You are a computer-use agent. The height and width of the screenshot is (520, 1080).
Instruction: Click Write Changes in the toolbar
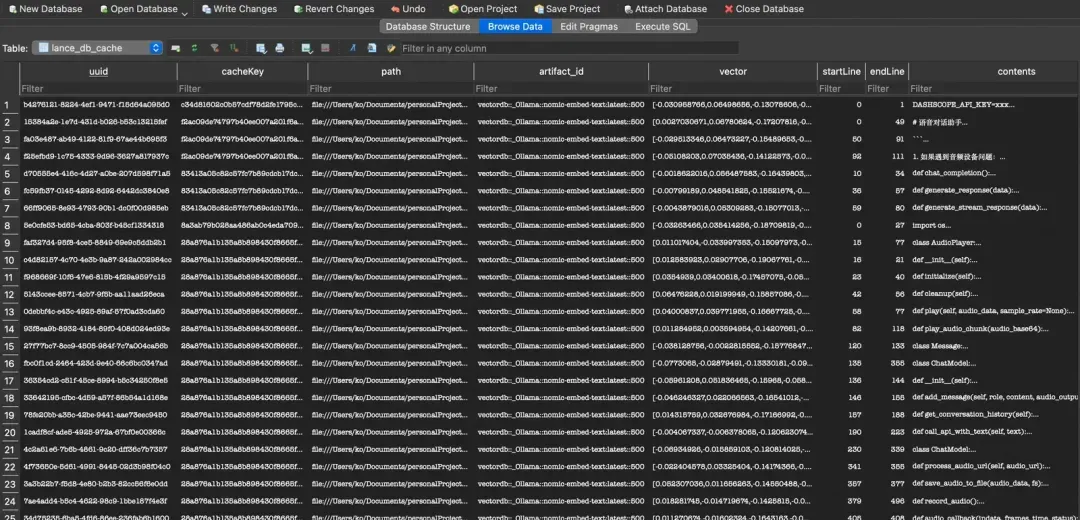[x=239, y=9]
